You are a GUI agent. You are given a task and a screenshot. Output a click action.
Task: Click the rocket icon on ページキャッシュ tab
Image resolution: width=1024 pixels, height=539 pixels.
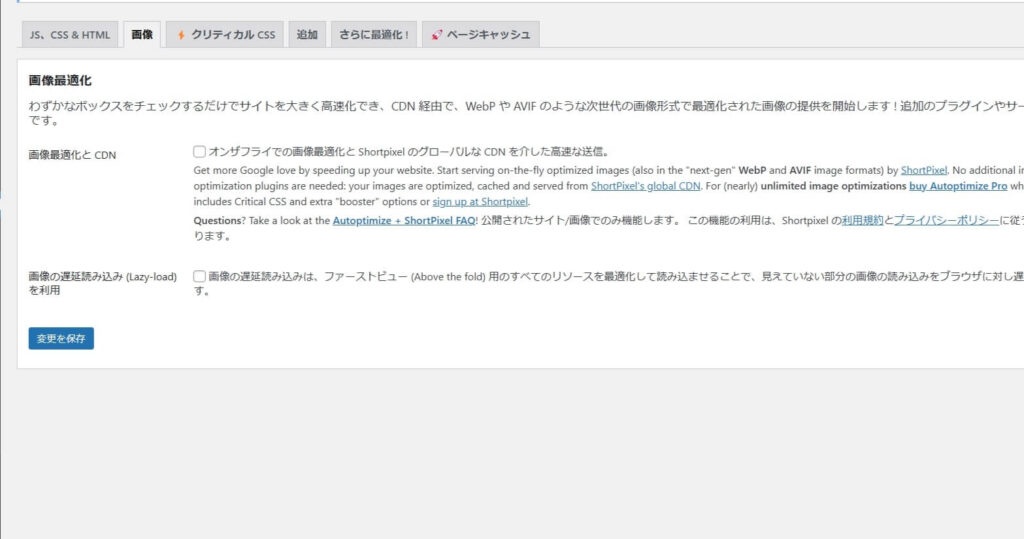[437, 35]
